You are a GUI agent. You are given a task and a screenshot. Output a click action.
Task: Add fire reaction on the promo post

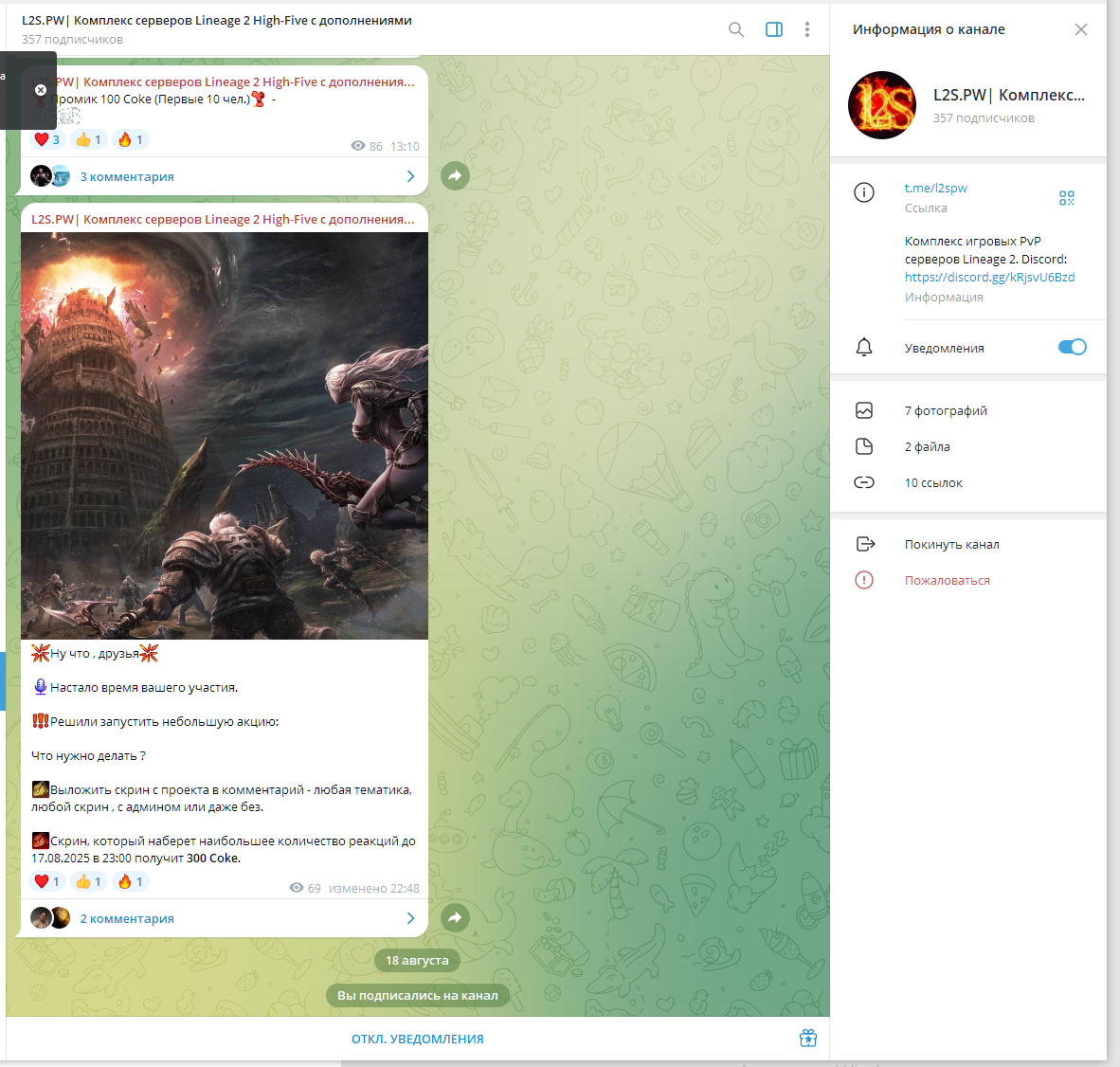tap(130, 140)
